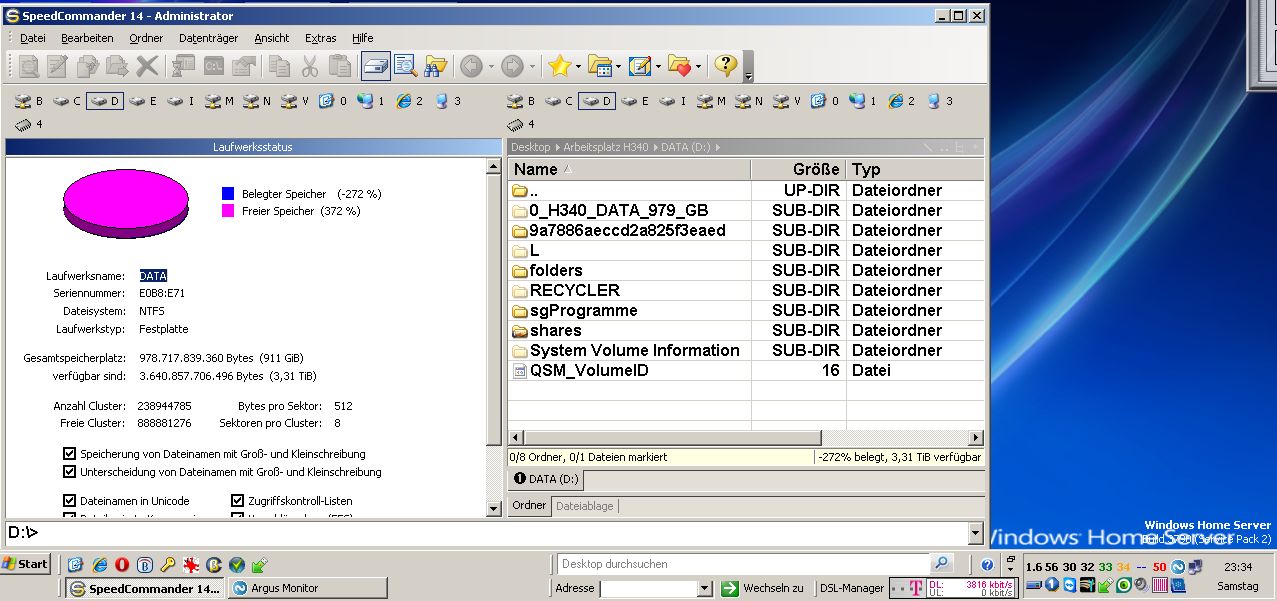1277x601 pixels.
Task: Toggle 'Zugriffskontroll-Listen' checkbox
Action: (238, 501)
